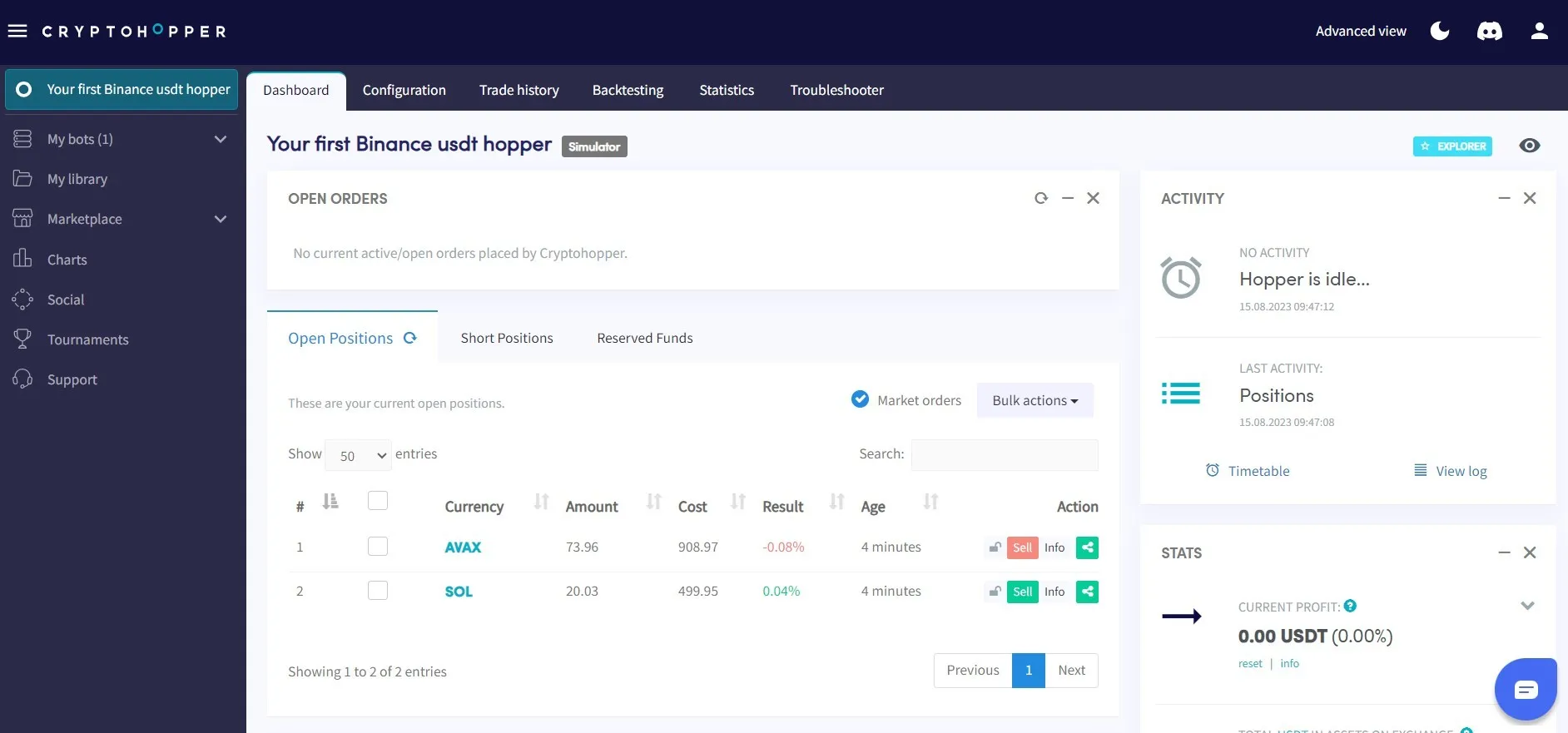Viewport: 1568px width, 733px height.
Task: Select the Open Positions tab
Action: pos(340,338)
